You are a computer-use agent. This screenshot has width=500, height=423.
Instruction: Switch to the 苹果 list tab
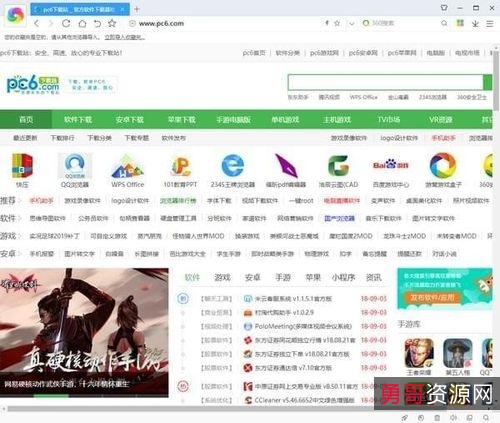click(x=313, y=277)
